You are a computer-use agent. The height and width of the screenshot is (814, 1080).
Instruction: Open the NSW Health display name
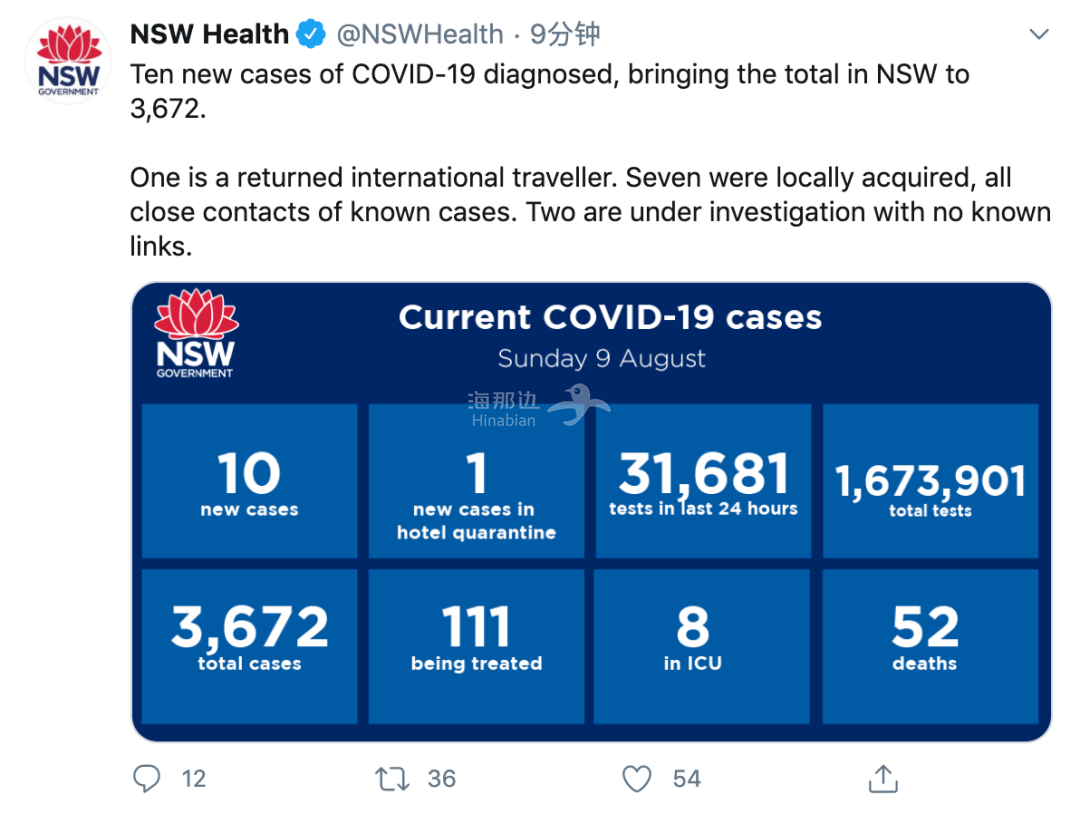[209, 34]
